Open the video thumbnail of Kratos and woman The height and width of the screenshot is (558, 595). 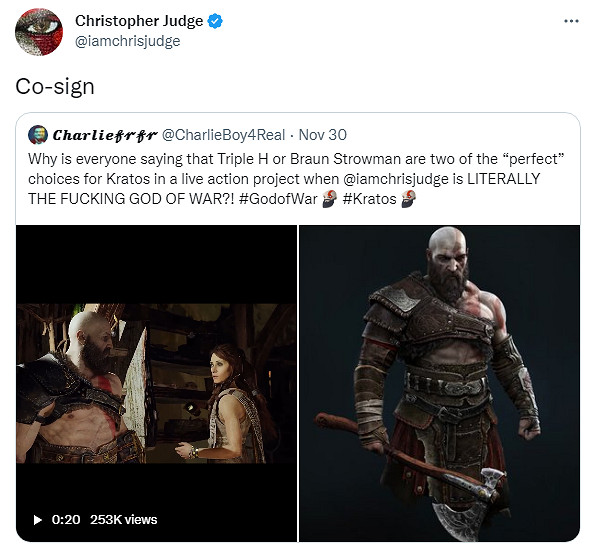tap(156, 383)
